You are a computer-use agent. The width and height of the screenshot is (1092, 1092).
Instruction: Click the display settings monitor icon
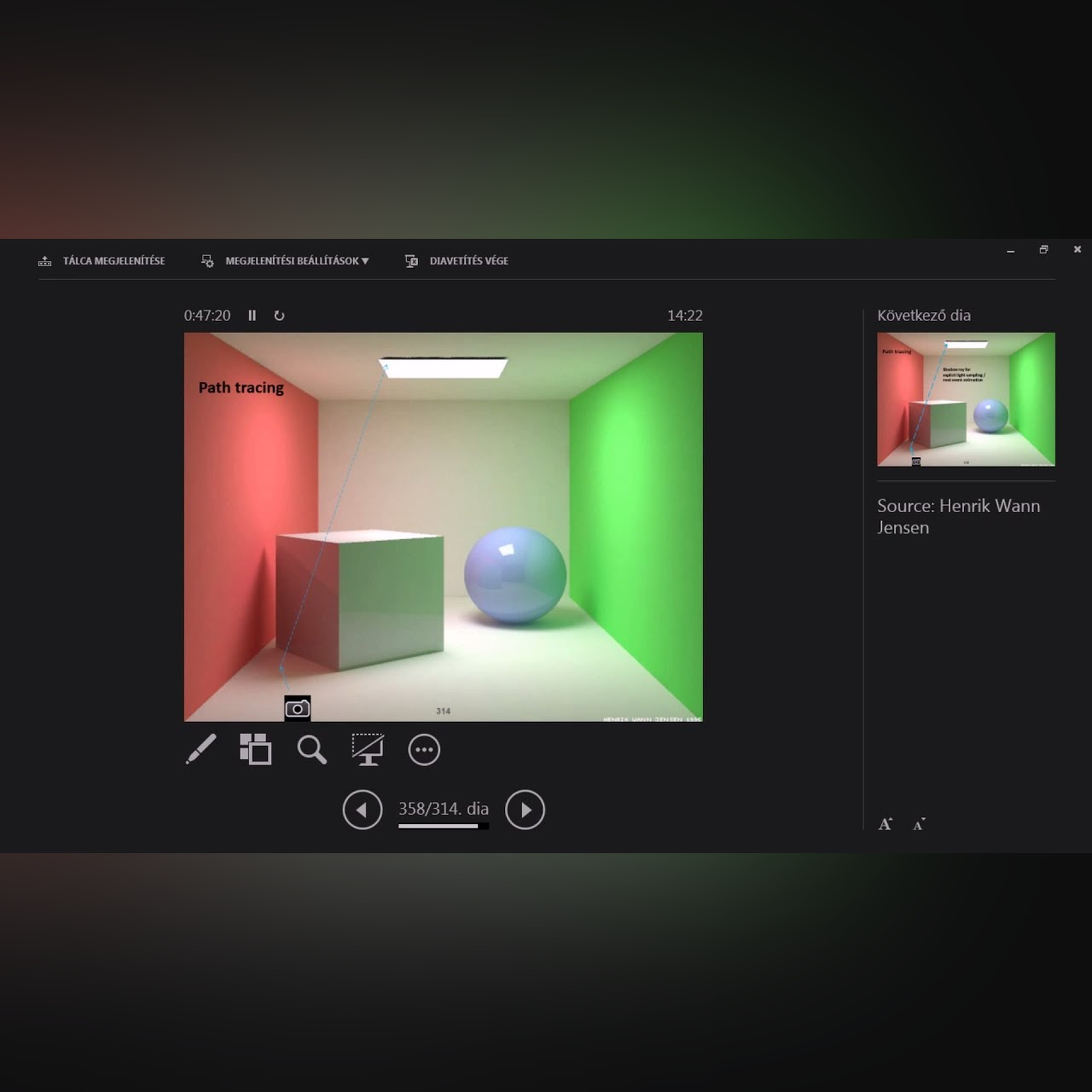[207, 261]
